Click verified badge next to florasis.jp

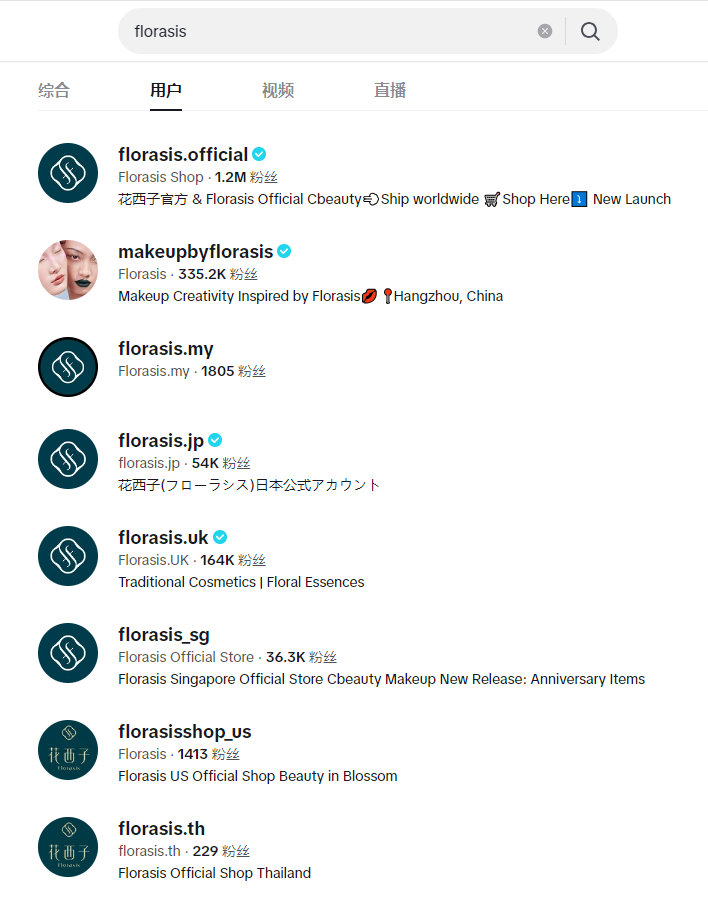click(x=215, y=441)
